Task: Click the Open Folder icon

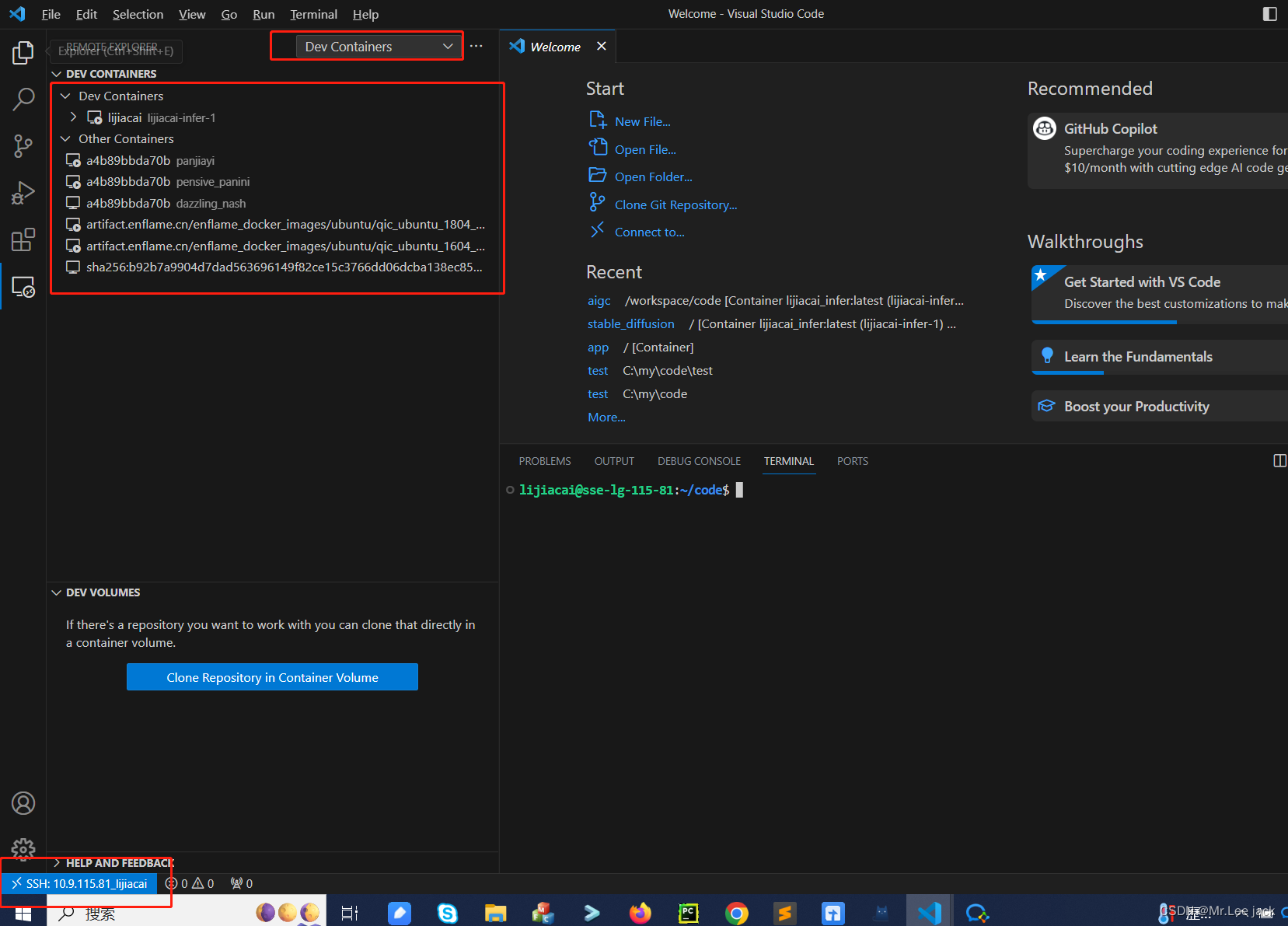Action: click(x=598, y=176)
